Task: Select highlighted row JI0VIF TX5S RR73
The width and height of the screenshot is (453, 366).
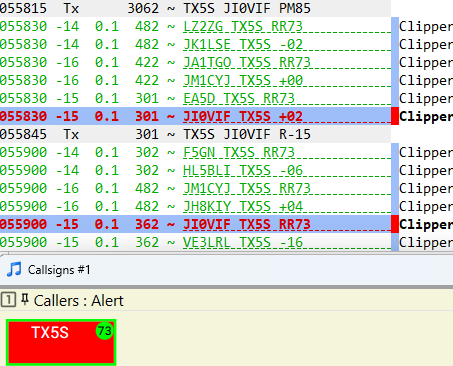Action: click(195, 224)
